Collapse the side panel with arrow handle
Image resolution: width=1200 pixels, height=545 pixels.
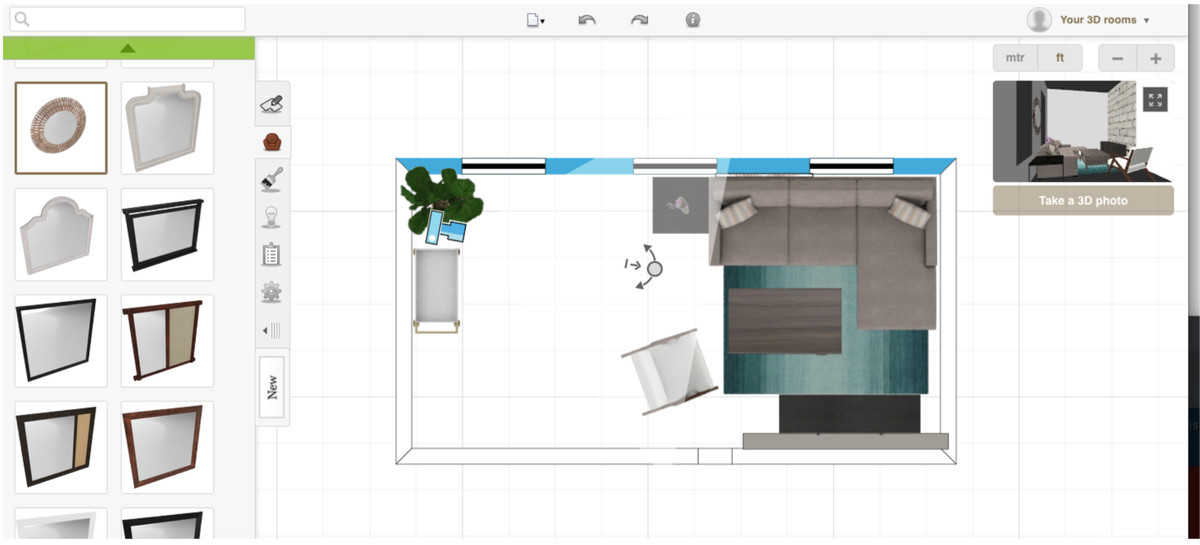(271, 330)
